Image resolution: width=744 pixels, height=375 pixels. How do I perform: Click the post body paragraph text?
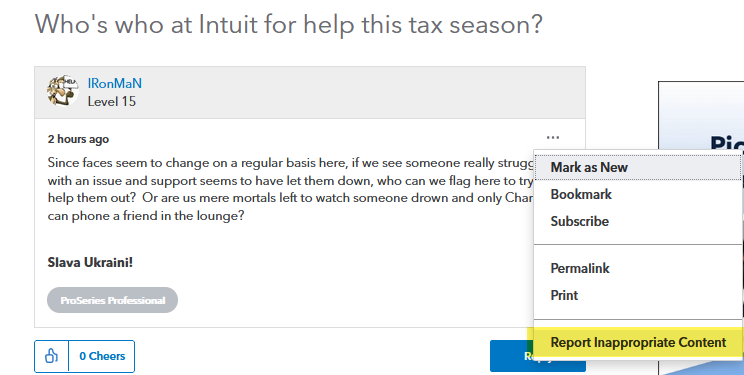coord(290,189)
